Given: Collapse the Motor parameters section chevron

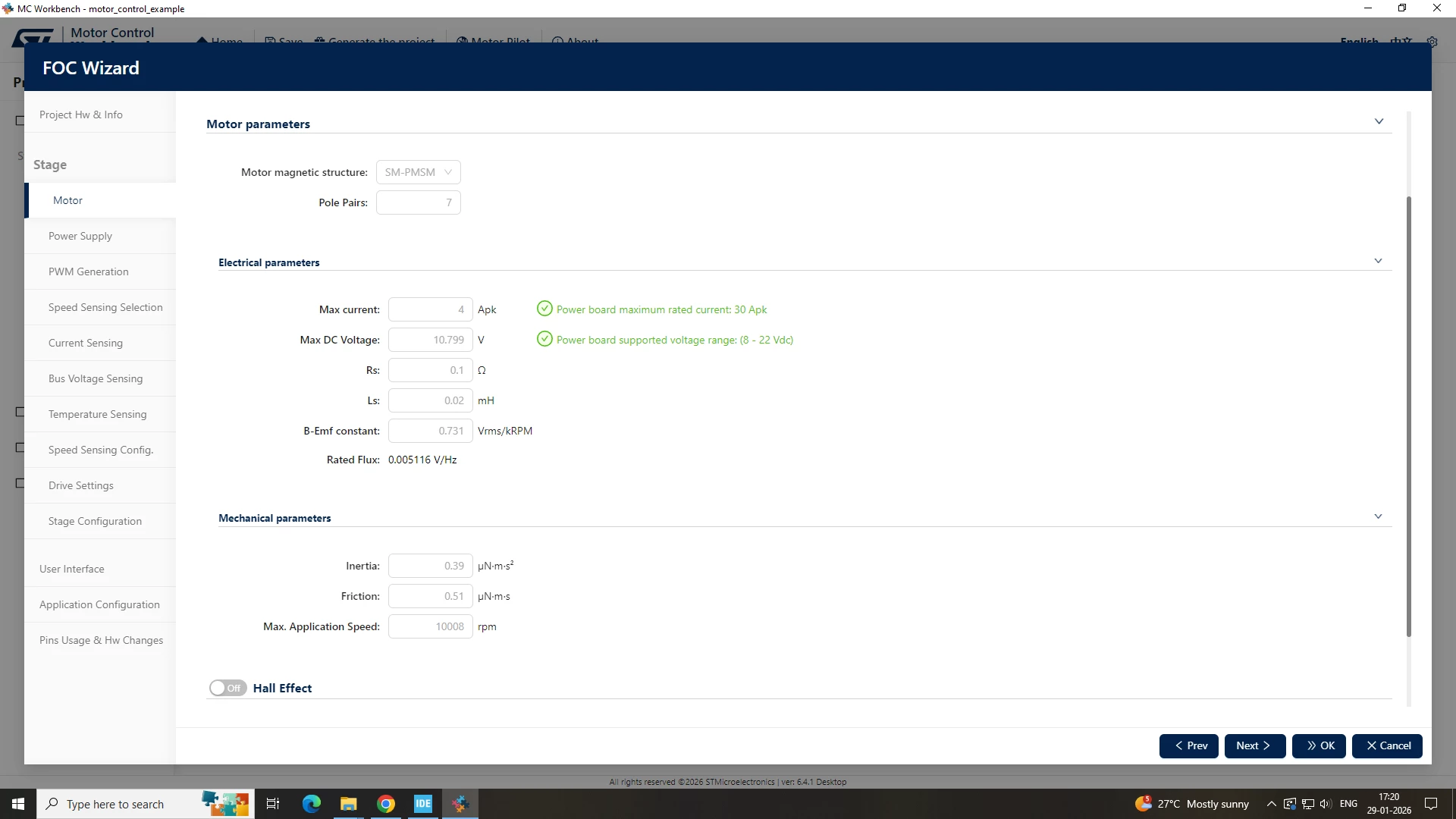Looking at the screenshot, I should pos(1379,121).
